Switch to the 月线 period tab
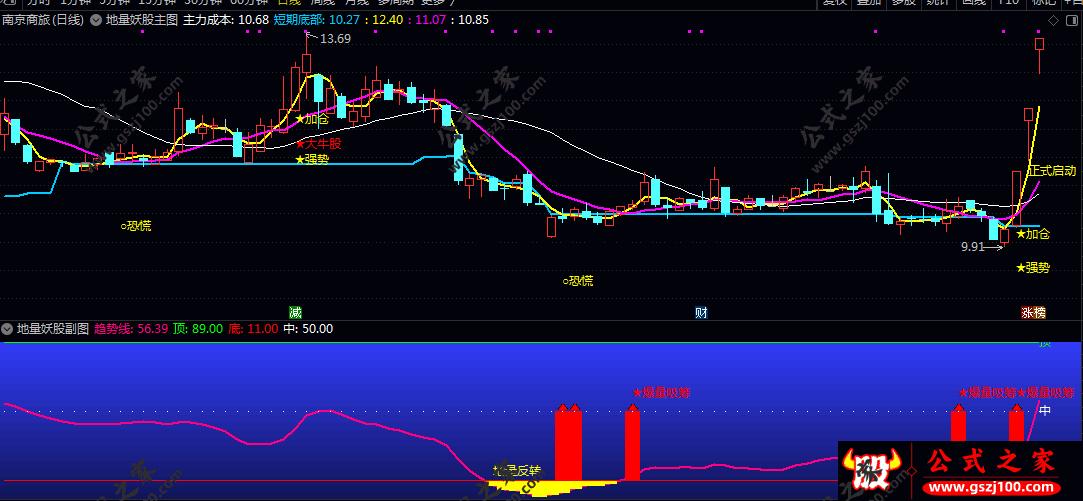The width and height of the screenshot is (1083, 501). (358, 2)
